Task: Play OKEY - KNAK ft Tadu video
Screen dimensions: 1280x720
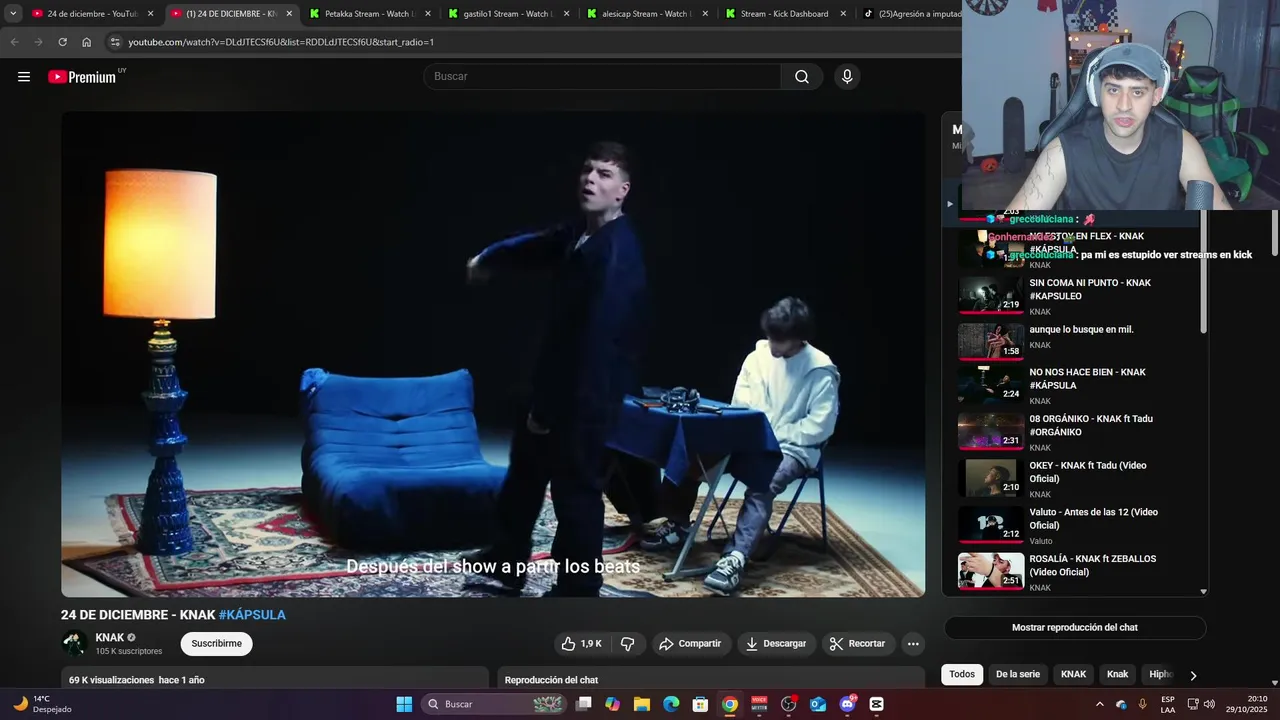Action: [x=1075, y=479]
